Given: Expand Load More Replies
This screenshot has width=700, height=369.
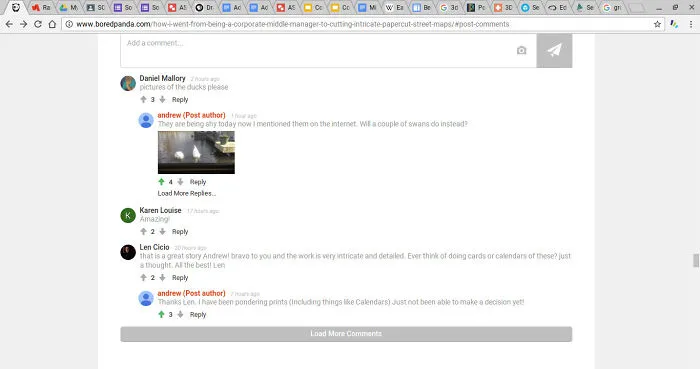Looking at the screenshot, I should (x=187, y=193).
